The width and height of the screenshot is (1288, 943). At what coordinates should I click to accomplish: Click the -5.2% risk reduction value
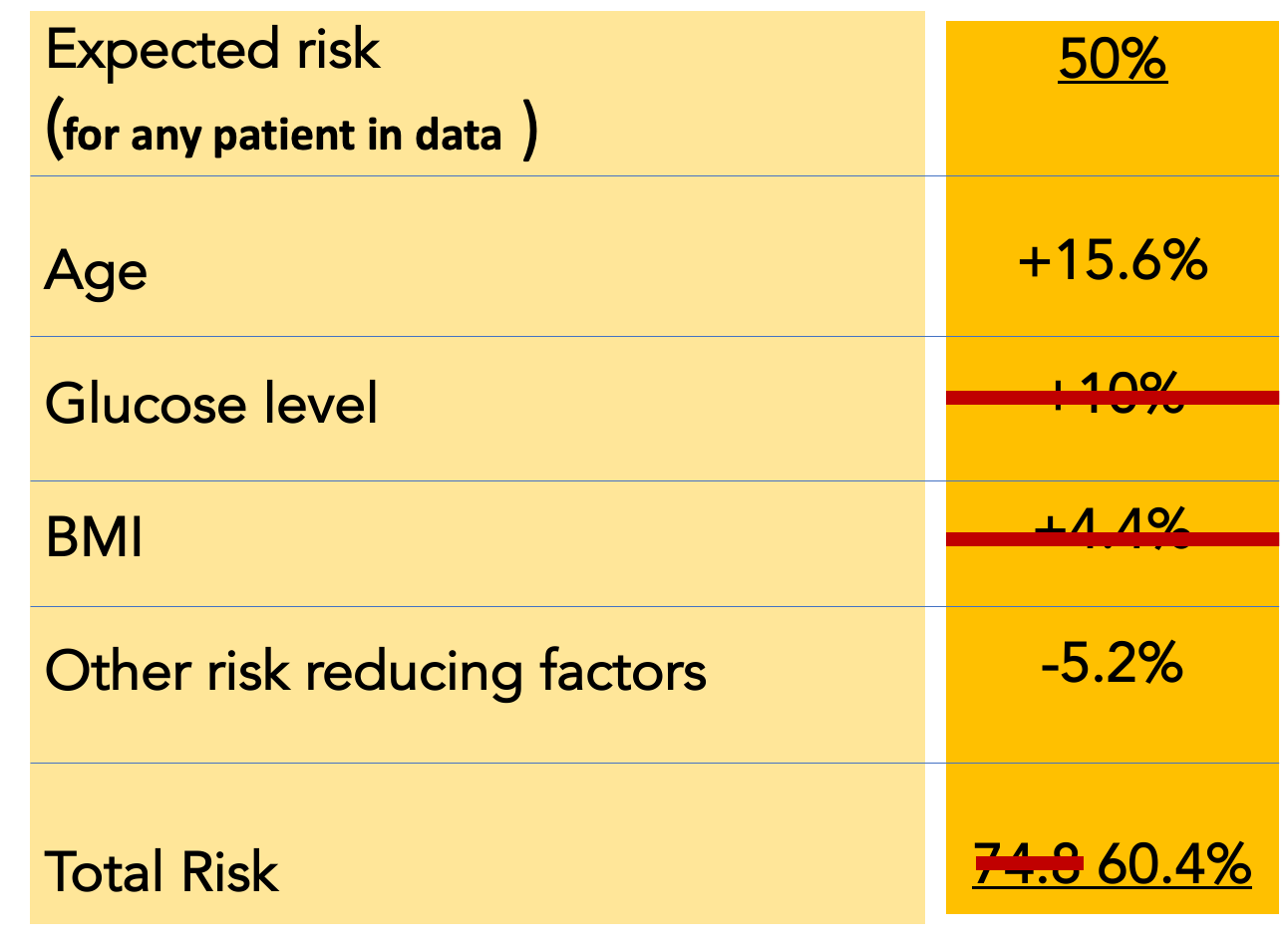[1112, 663]
